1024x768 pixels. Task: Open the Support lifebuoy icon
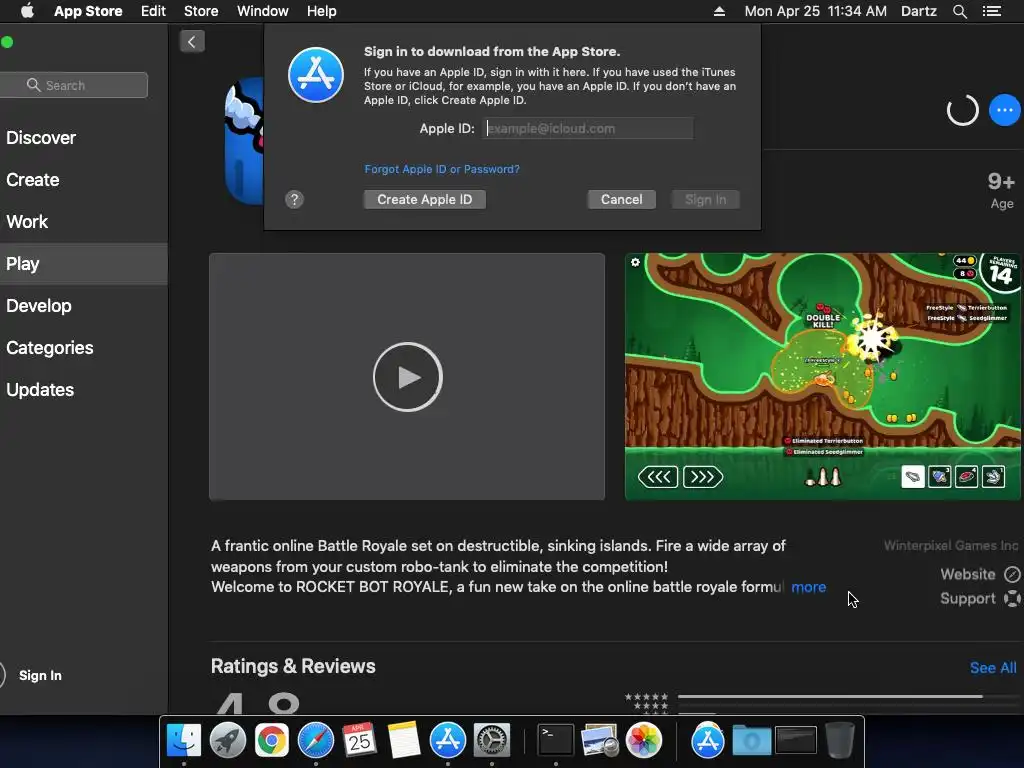pyautogui.click(x=1012, y=599)
